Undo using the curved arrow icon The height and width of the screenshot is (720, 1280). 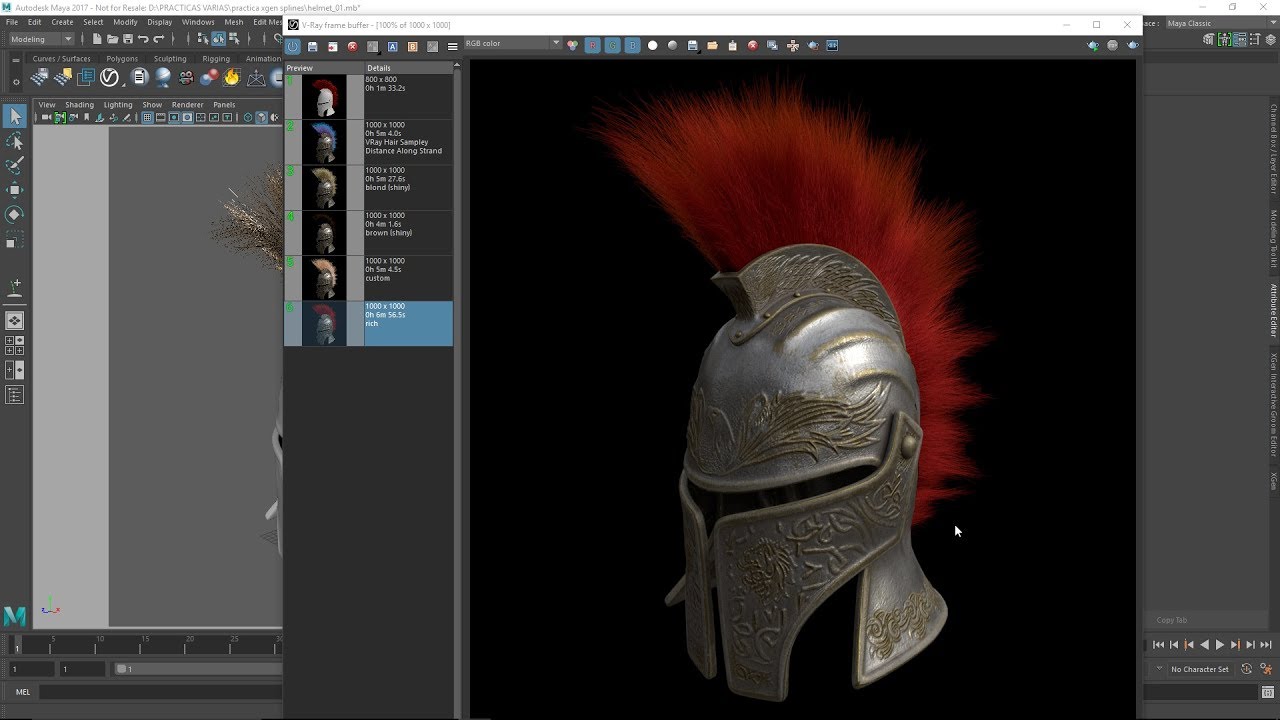[x=143, y=39]
